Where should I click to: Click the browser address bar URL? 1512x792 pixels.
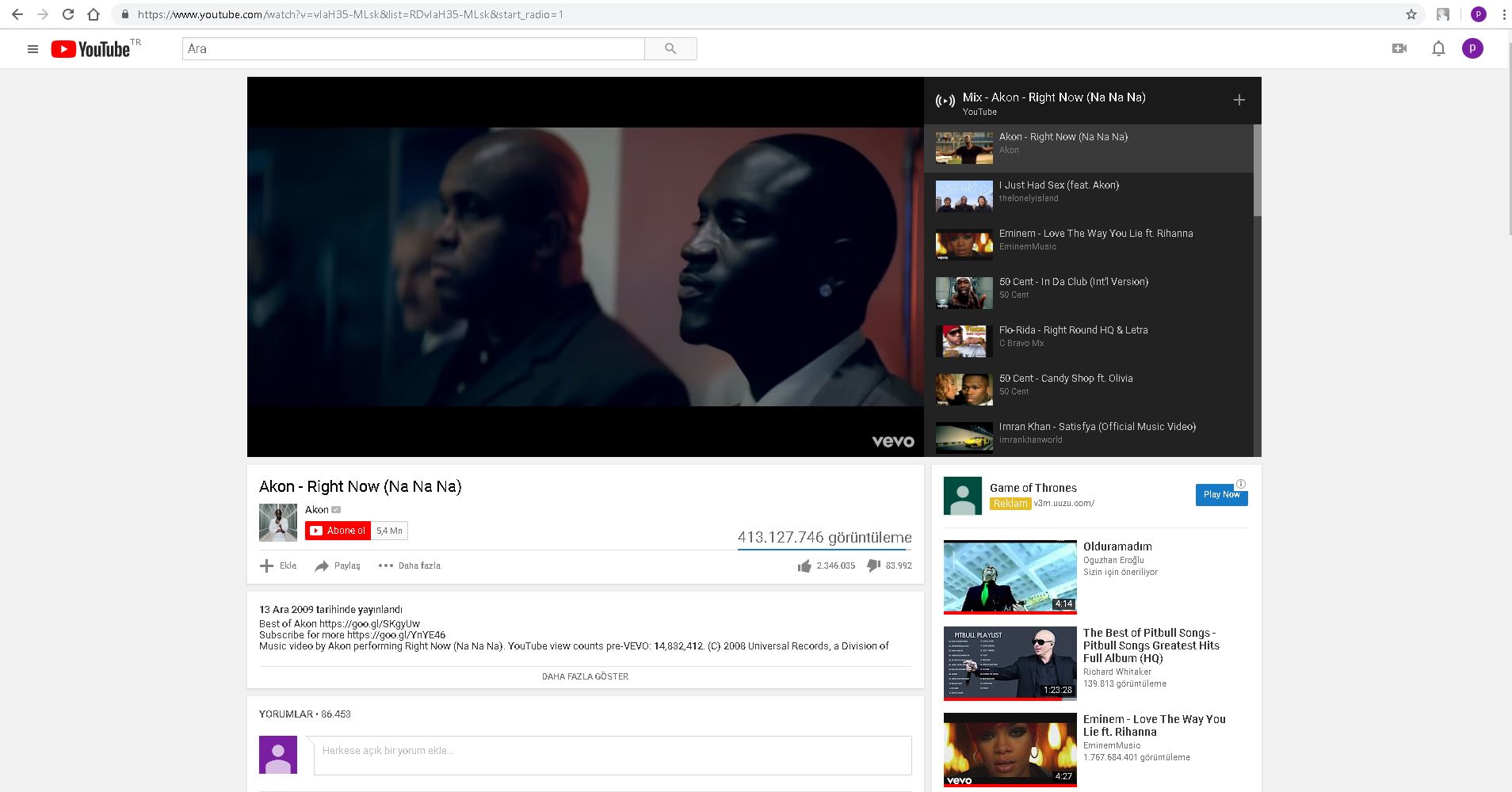(x=350, y=14)
